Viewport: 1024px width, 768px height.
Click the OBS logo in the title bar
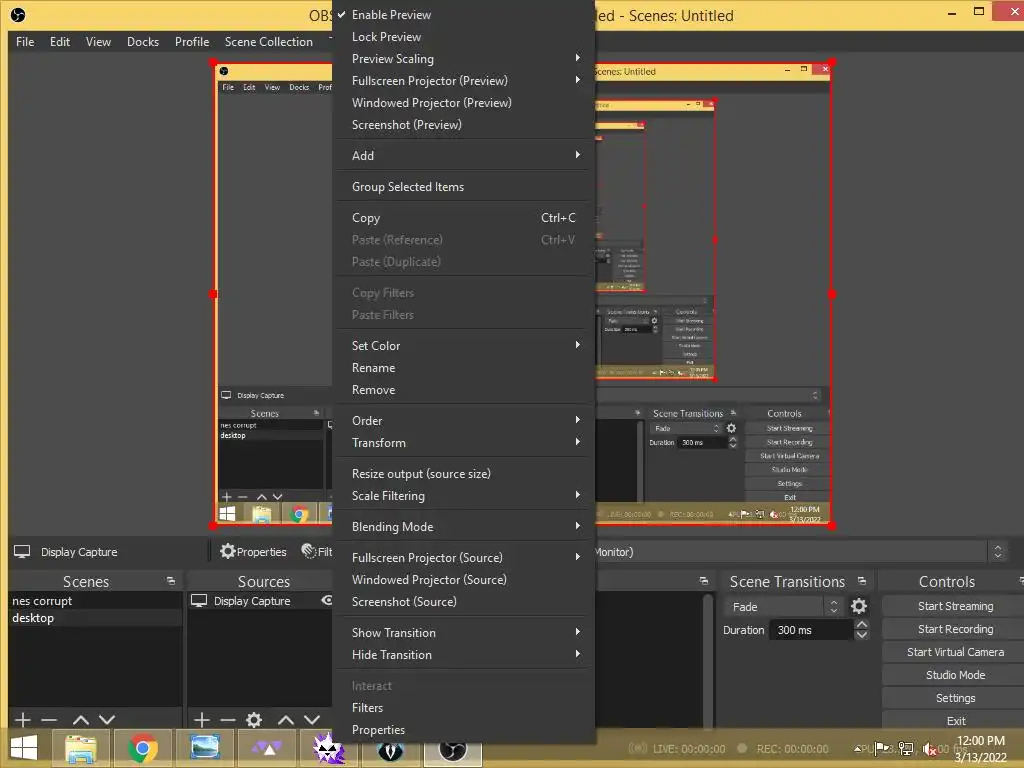(18, 14)
